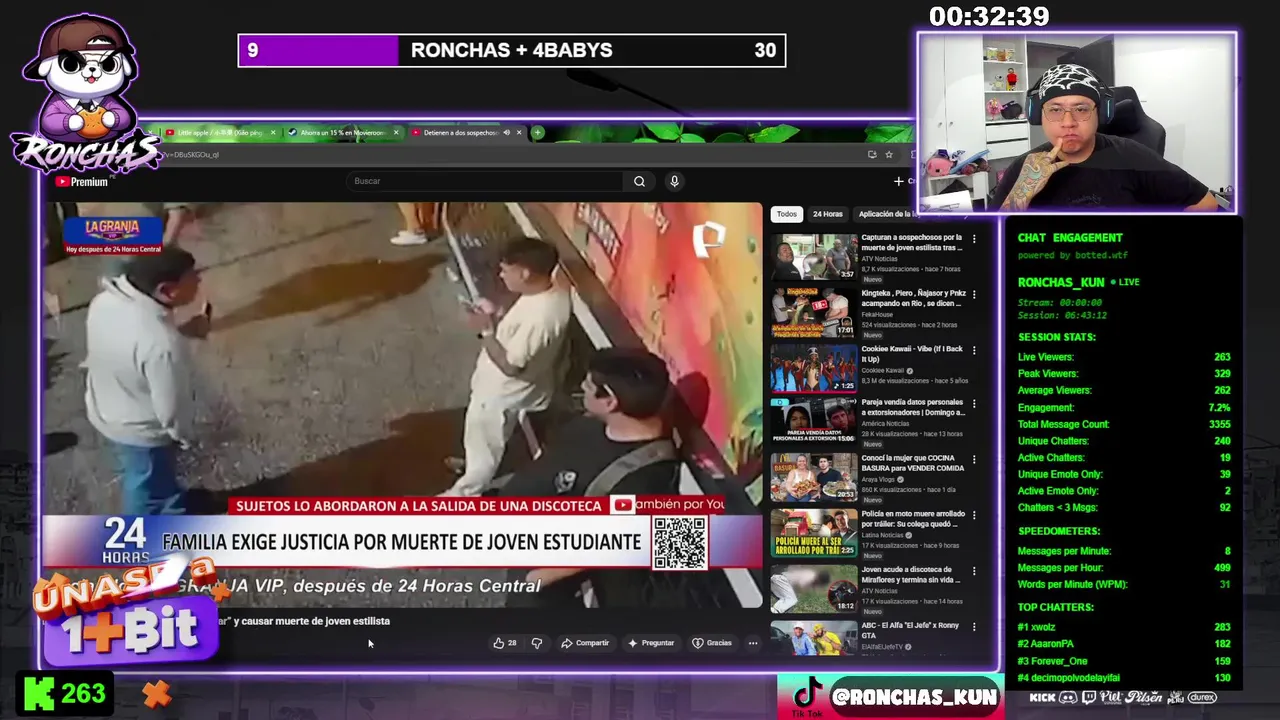Click the orange X icon beside viewer count
1280x720 pixels.
(x=156, y=693)
